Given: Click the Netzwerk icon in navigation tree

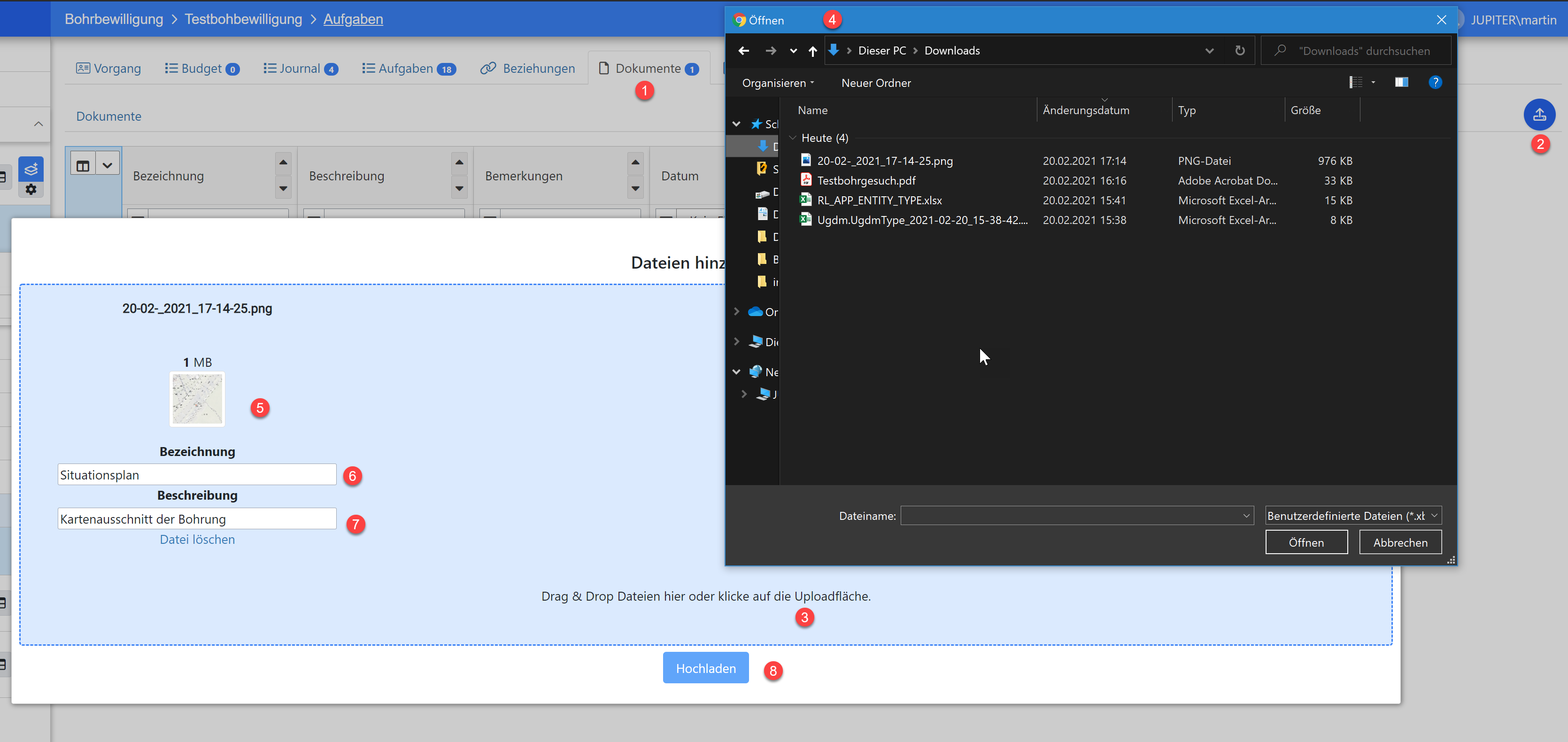Looking at the screenshot, I should (756, 371).
